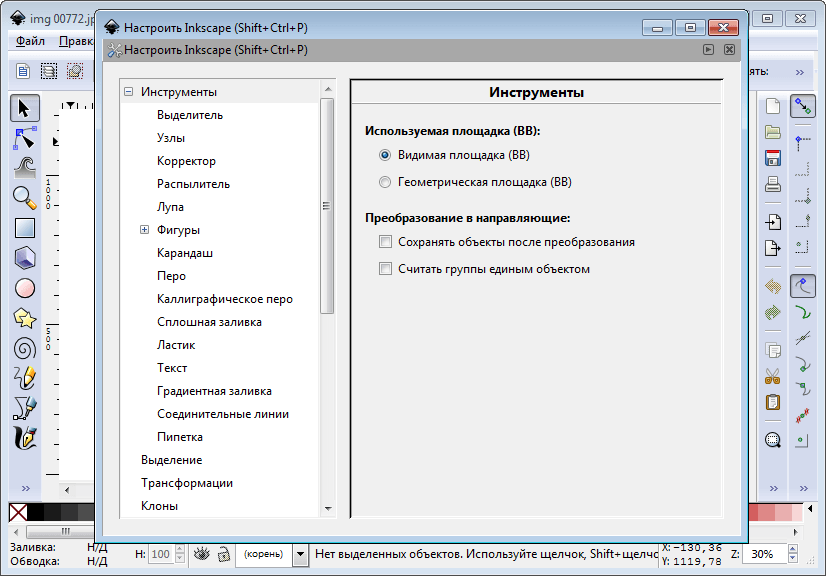Click the Undo arrow icon
The image size is (826, 576).
[x=773, y=286]
